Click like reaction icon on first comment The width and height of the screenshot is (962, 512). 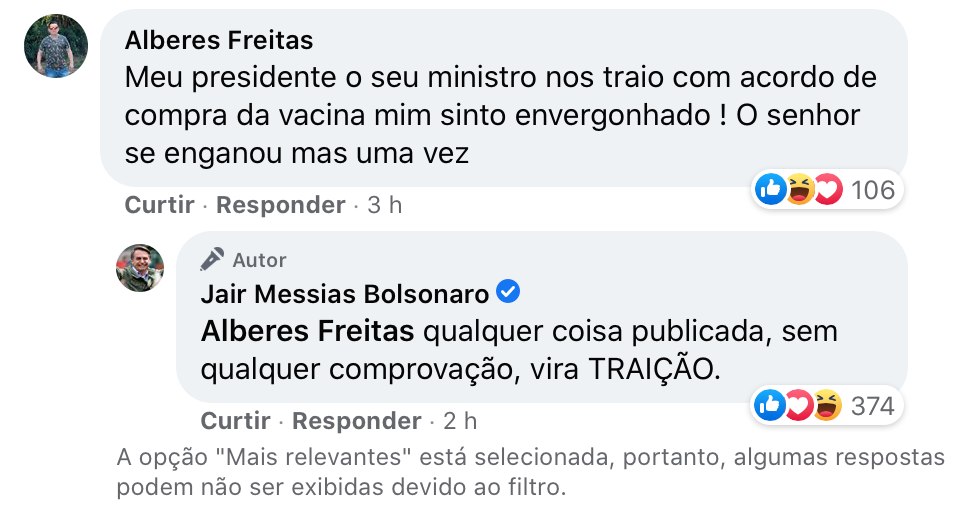(771, 189)
